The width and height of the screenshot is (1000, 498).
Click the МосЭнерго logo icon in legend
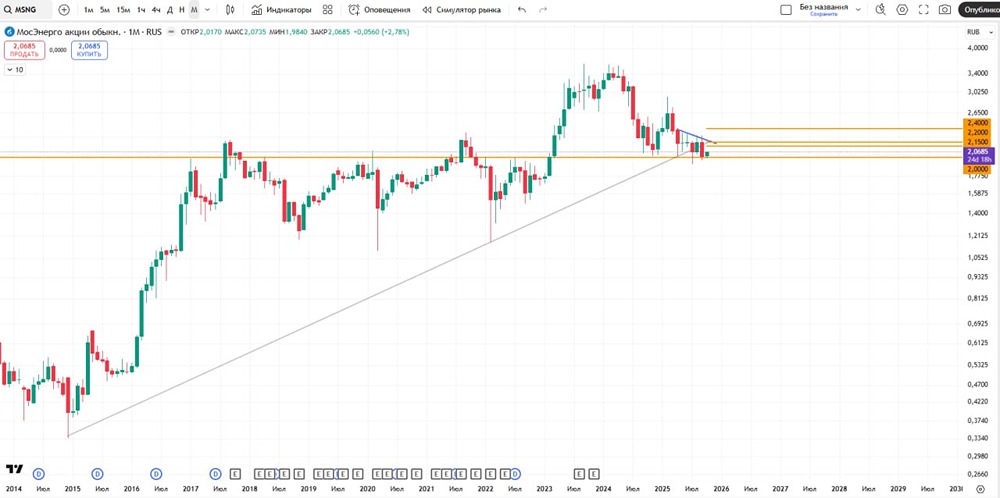[8, 32]
